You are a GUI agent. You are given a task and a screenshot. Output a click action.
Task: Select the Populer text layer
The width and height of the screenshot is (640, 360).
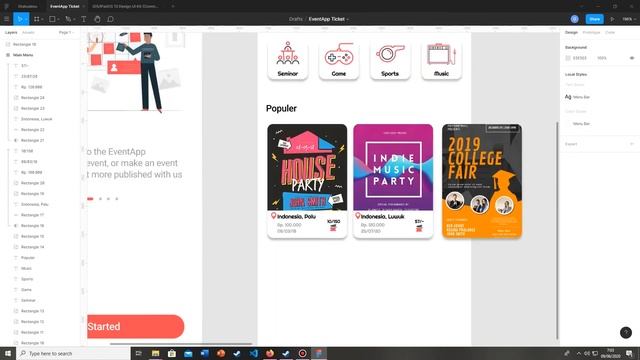[28, 258]
